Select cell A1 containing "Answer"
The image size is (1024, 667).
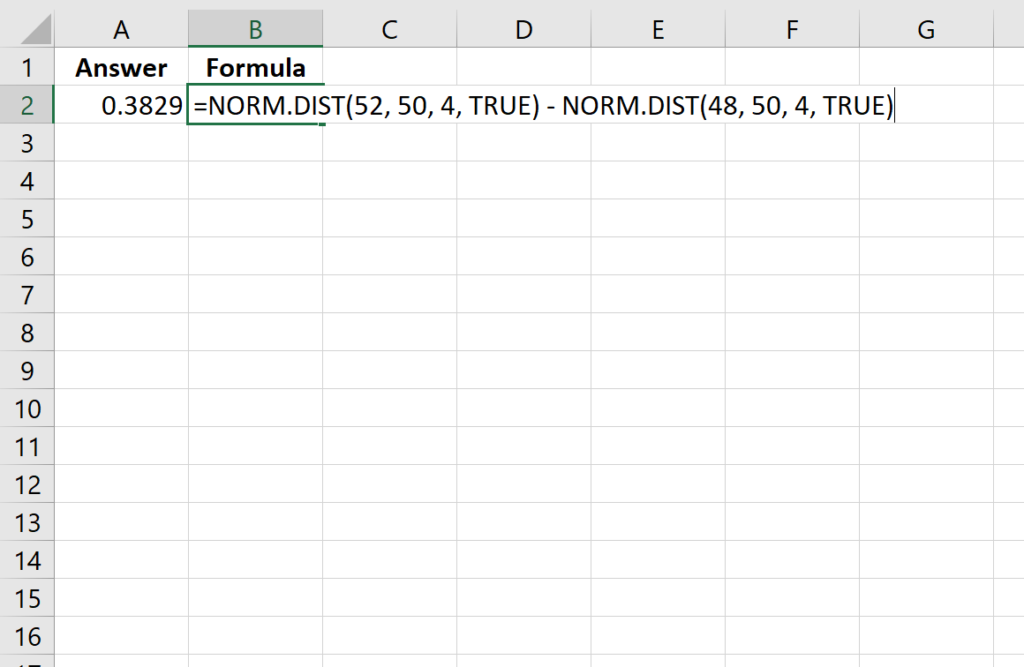[121, 67]
